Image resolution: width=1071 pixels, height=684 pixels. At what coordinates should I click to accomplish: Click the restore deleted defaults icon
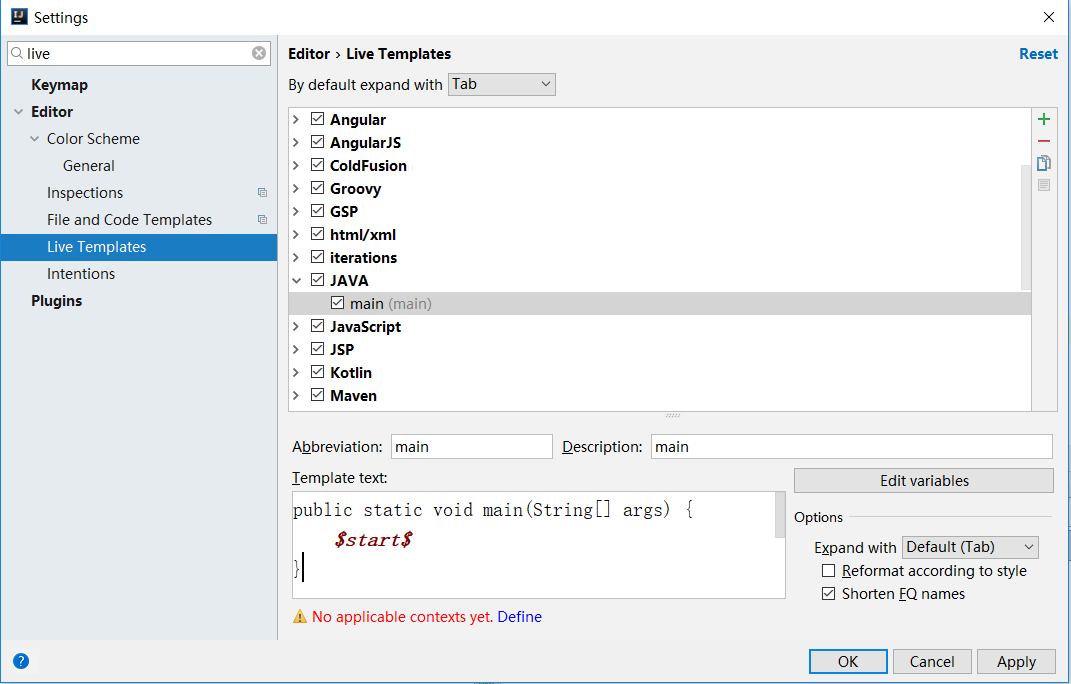pyautogui.click(x=1044, y=185)
